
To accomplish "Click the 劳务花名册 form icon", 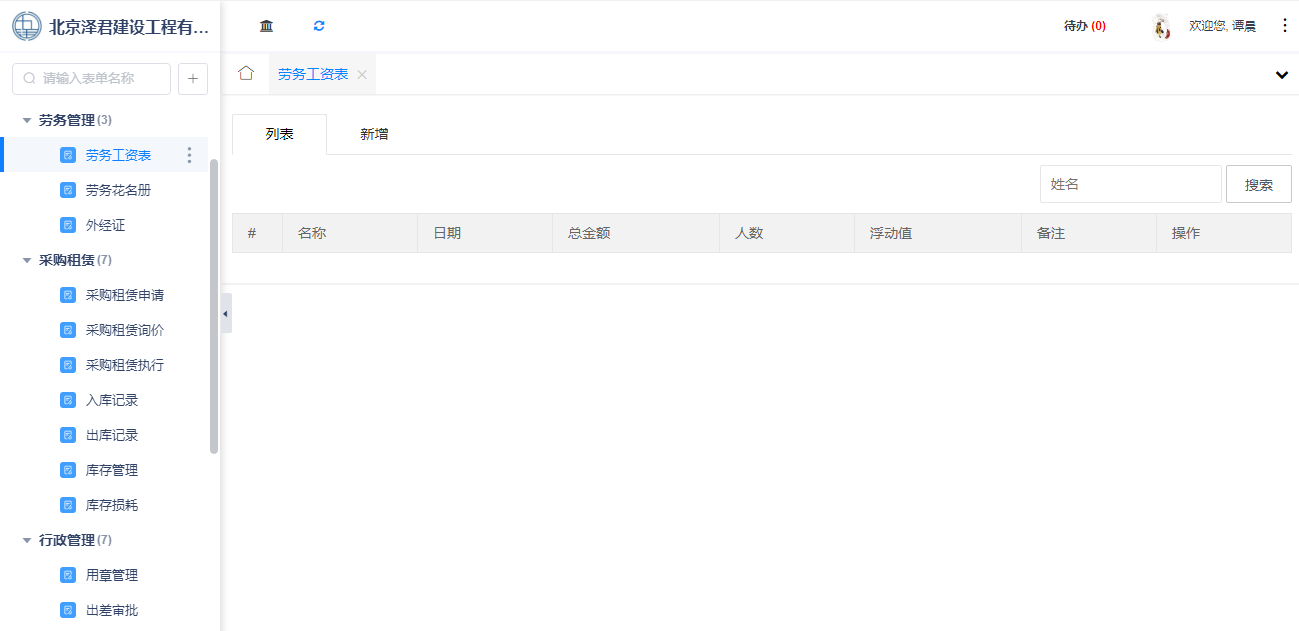I will tap(68, 190).
